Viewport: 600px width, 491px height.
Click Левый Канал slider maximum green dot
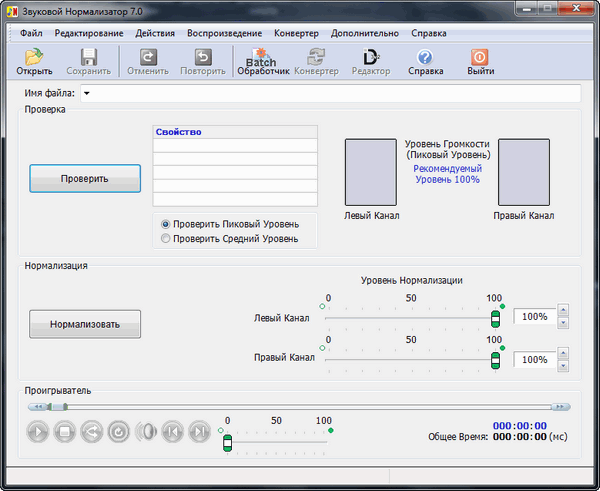(502, 306)
